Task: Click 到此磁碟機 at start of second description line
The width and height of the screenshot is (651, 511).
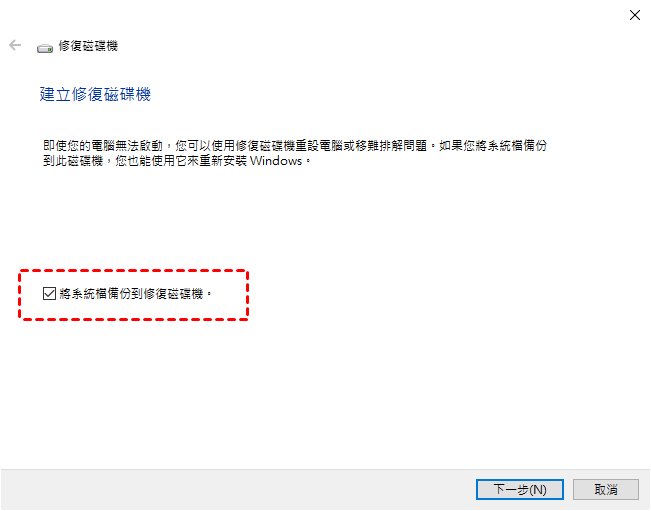Action: 73,161
